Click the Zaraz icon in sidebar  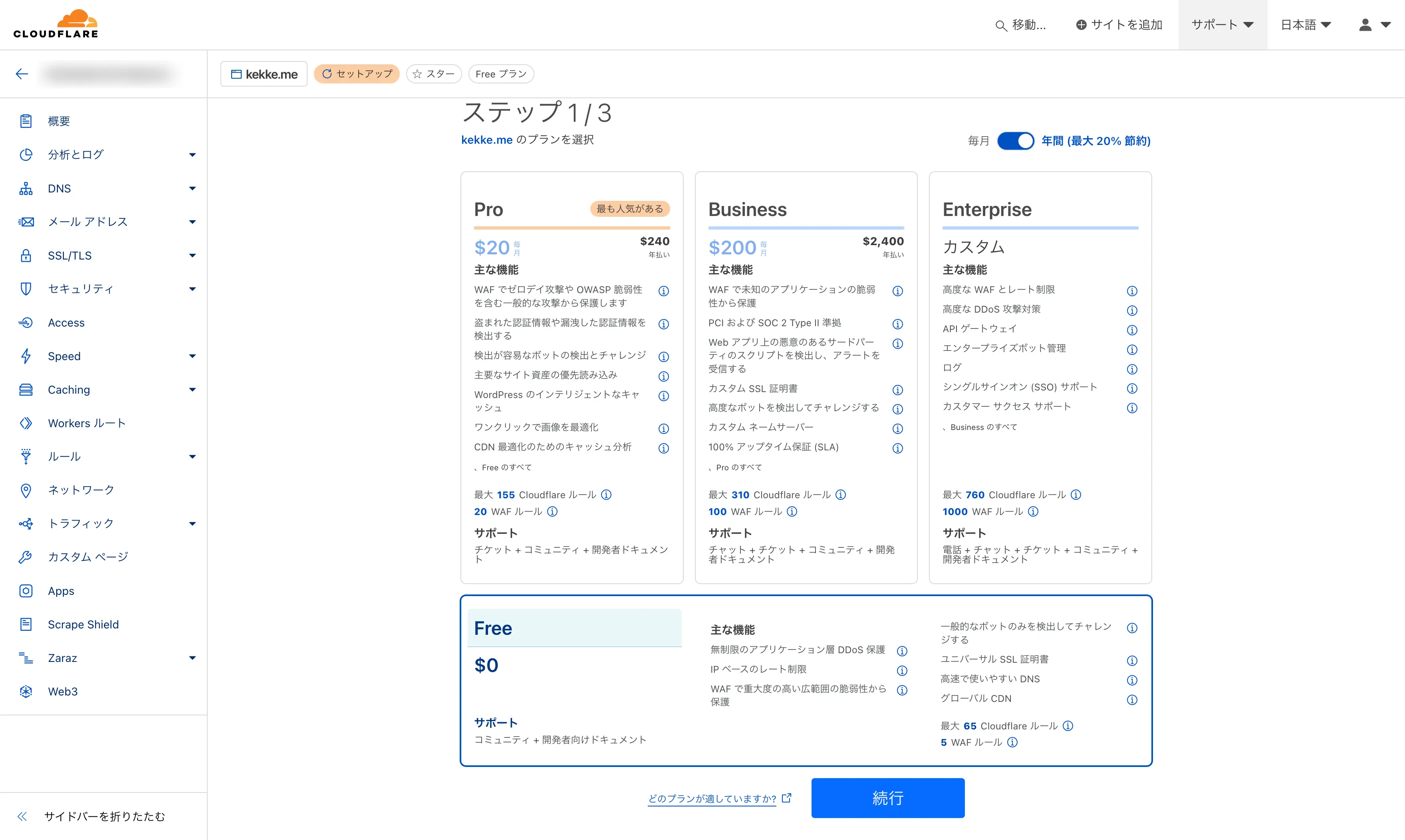(26, 658)
